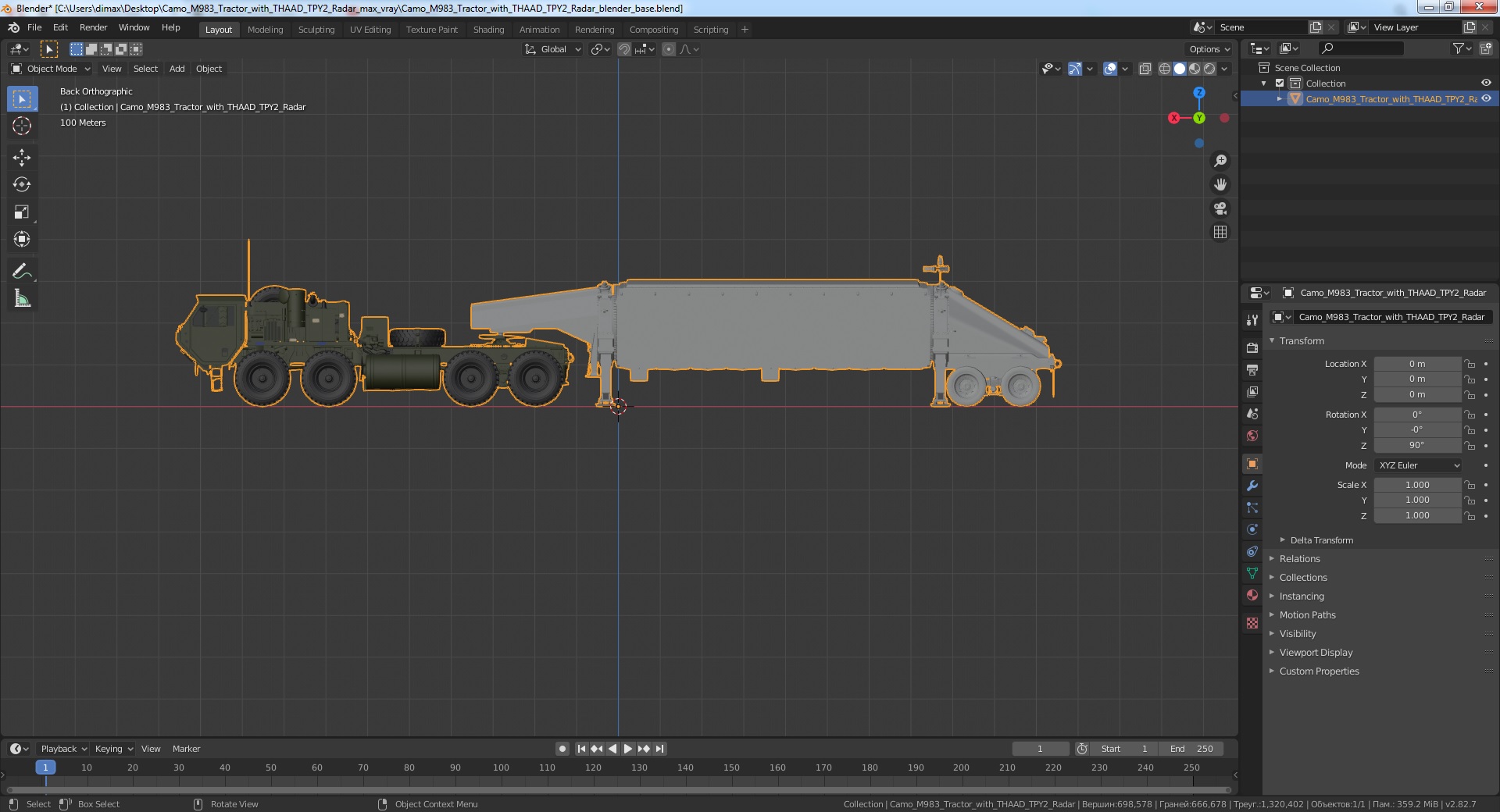Choose the Select Box tool

22,99
